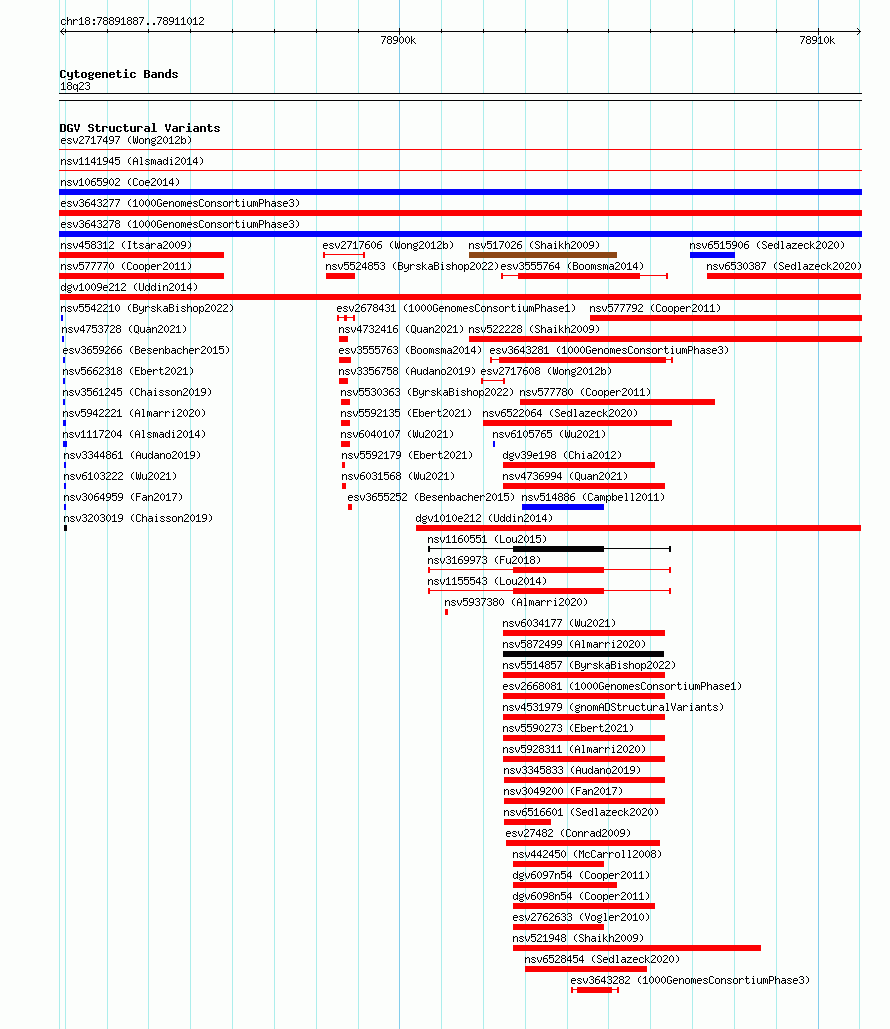Select the nsv1141945 (Alsmadi2014) variant label
The height and width of the screenshot is (1029, 890).
click(132, 161)
